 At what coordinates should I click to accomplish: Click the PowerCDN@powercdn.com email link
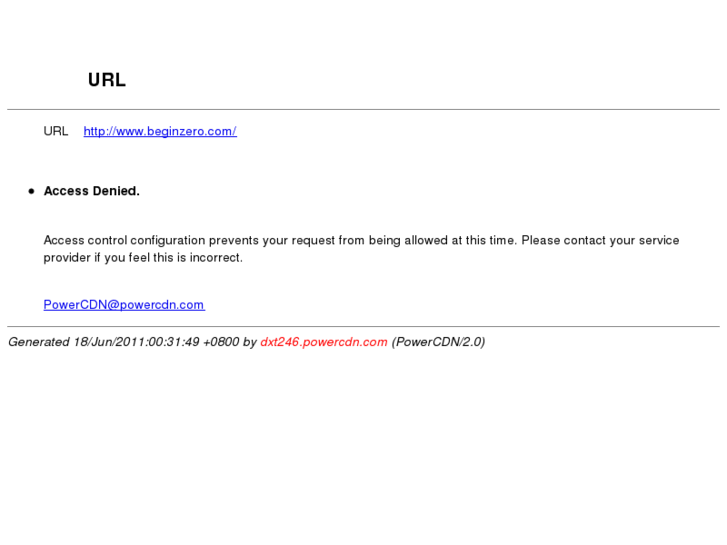124,305
